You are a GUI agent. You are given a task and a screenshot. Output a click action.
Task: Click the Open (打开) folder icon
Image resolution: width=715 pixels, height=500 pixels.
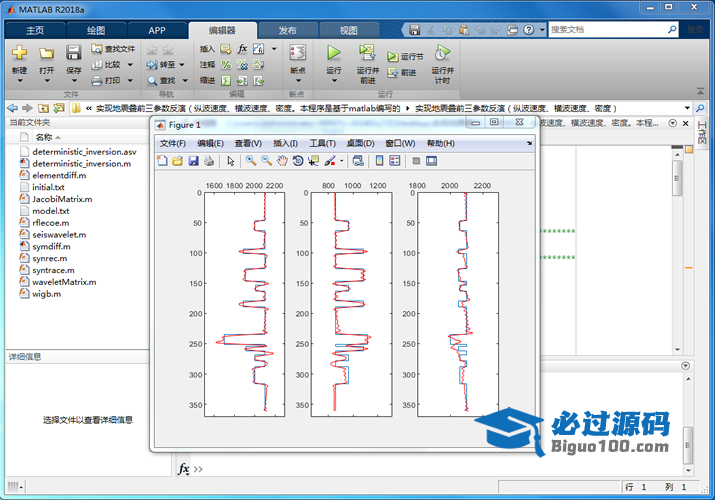[46, 53]
